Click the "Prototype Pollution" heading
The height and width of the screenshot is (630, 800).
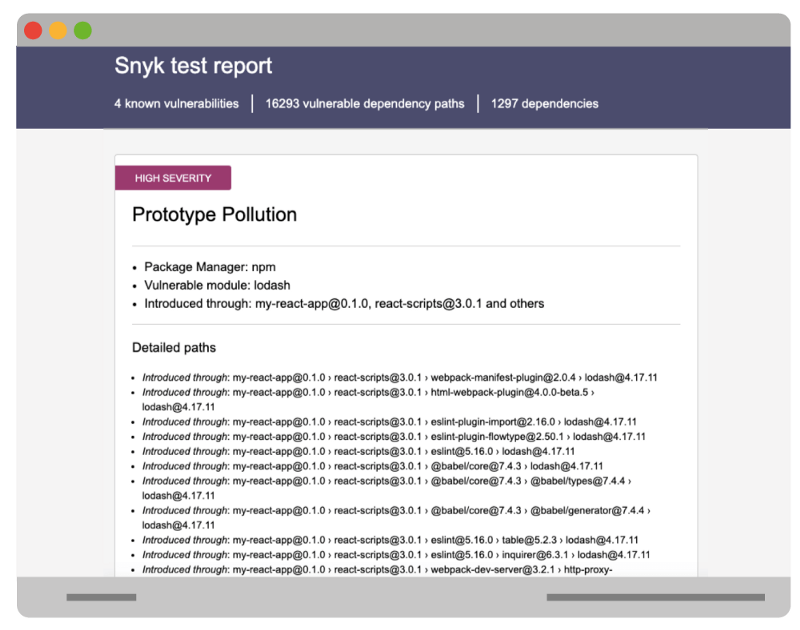point(214,215)
